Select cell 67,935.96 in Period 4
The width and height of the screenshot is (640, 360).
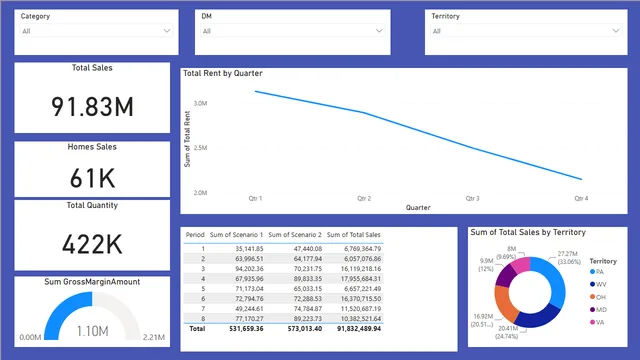(249, 279)
